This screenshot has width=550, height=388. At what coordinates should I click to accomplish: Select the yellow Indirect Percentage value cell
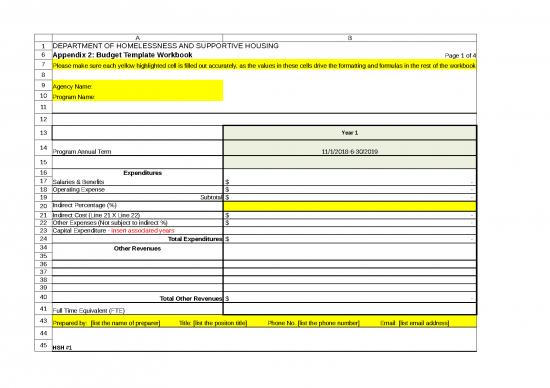[350, 206]
